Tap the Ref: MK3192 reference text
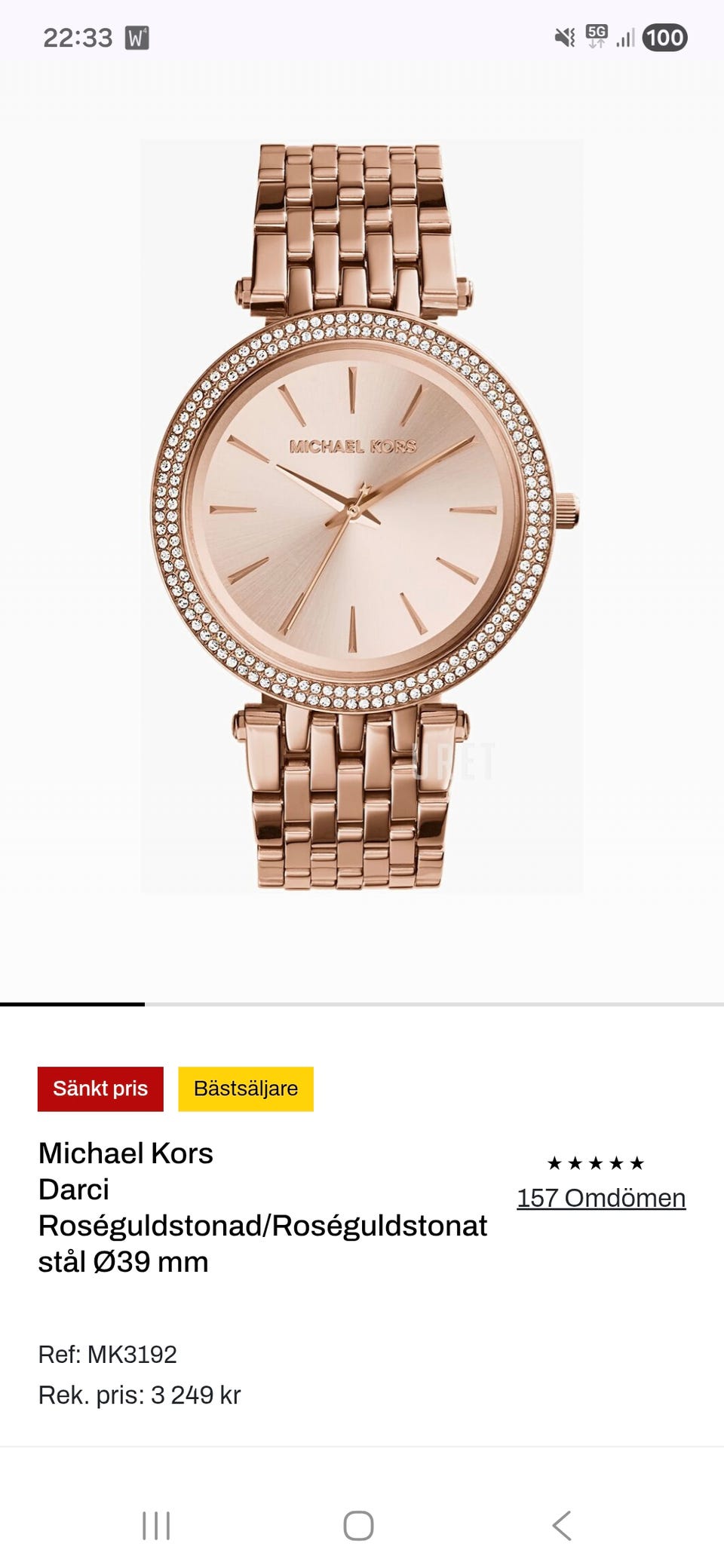 point(107,1354)
